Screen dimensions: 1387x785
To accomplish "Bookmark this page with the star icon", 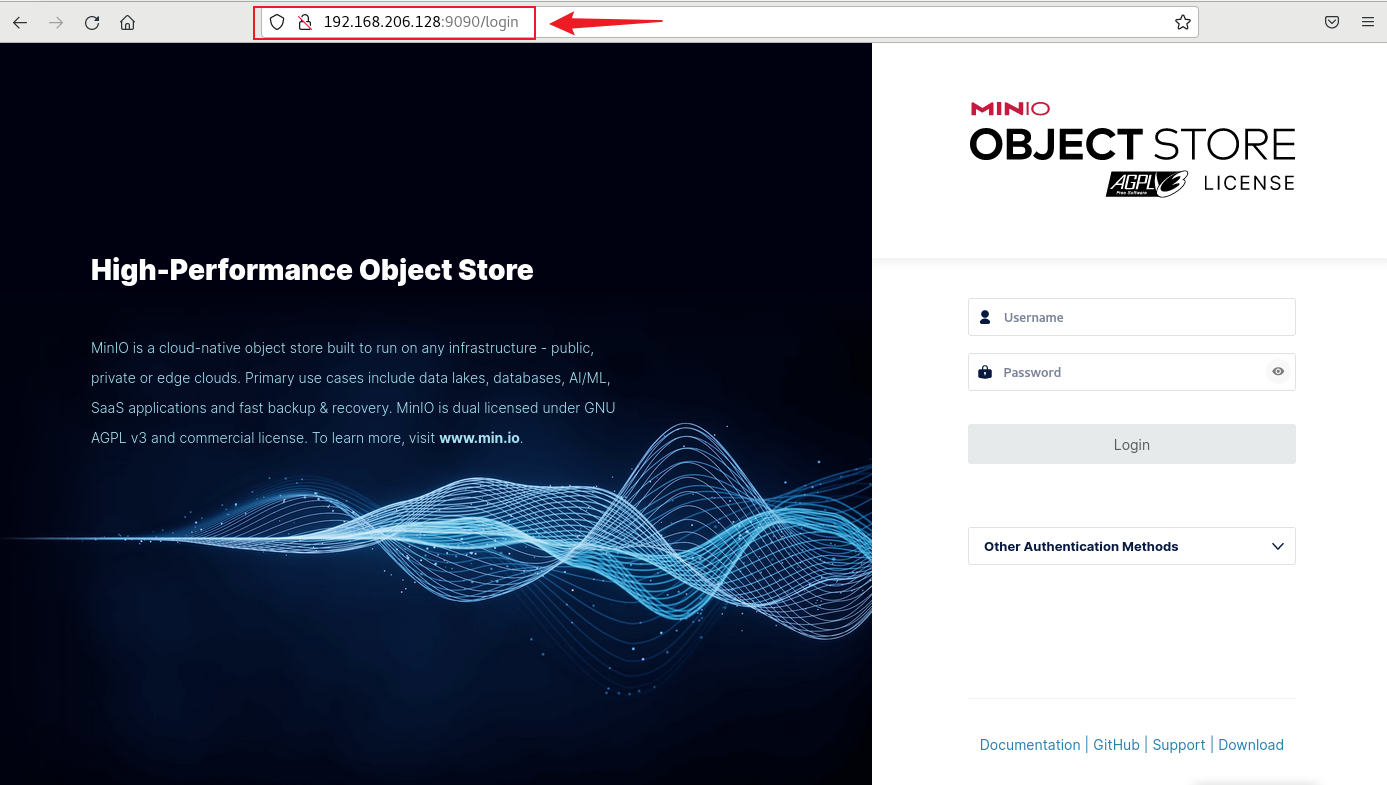I will coord(1183,22).
